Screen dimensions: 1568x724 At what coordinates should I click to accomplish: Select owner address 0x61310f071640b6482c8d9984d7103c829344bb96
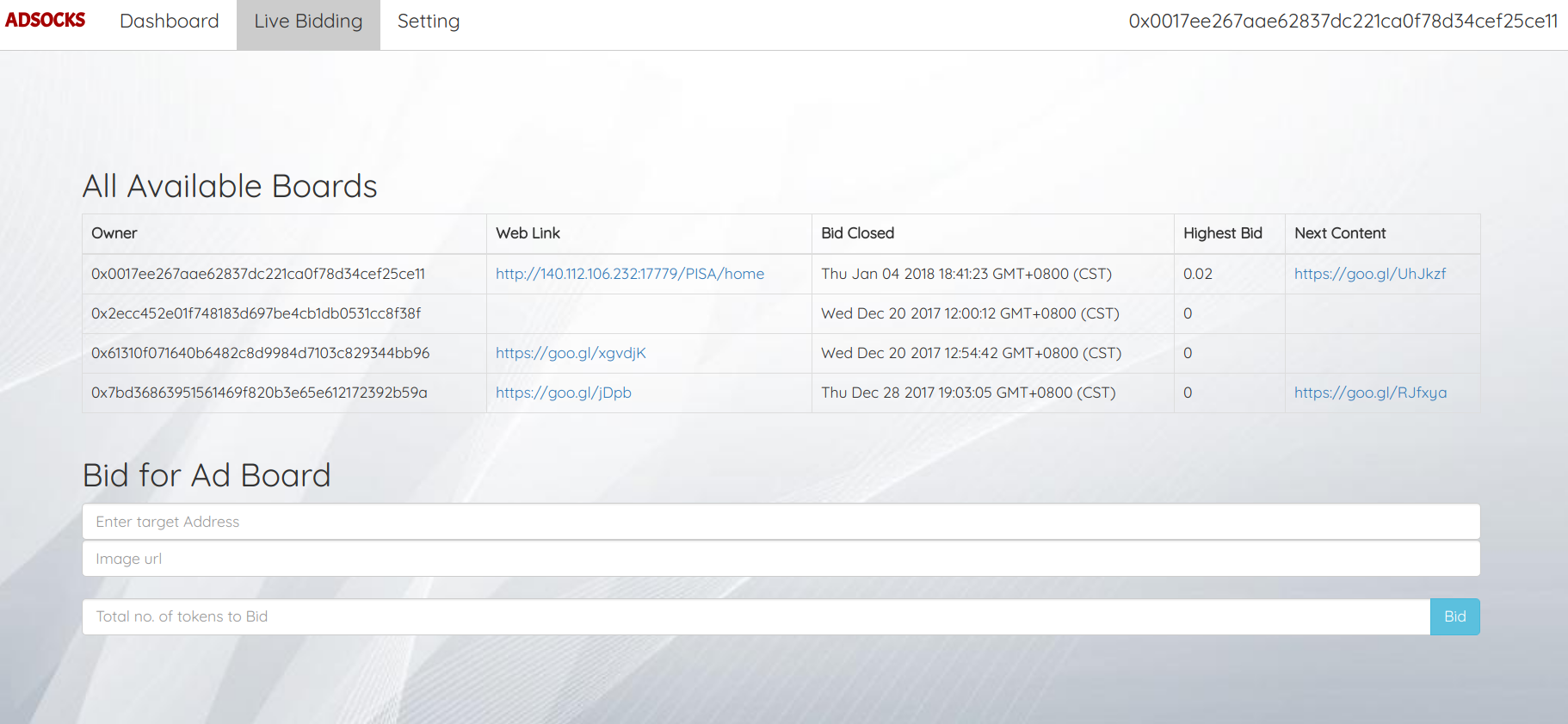coord(261,353)
